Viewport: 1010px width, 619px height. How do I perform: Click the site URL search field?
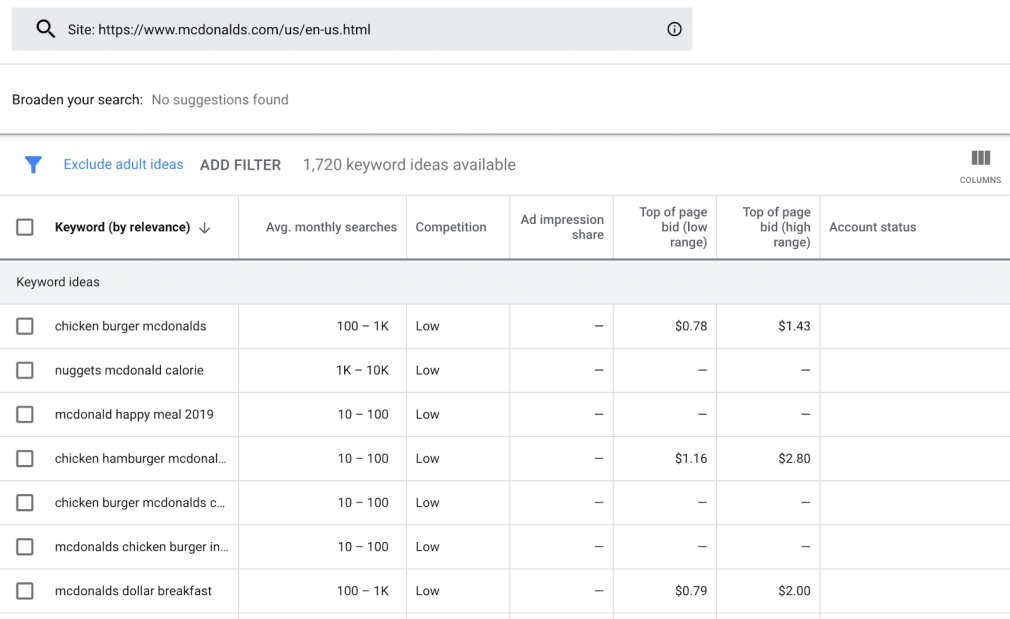(352, 29)
